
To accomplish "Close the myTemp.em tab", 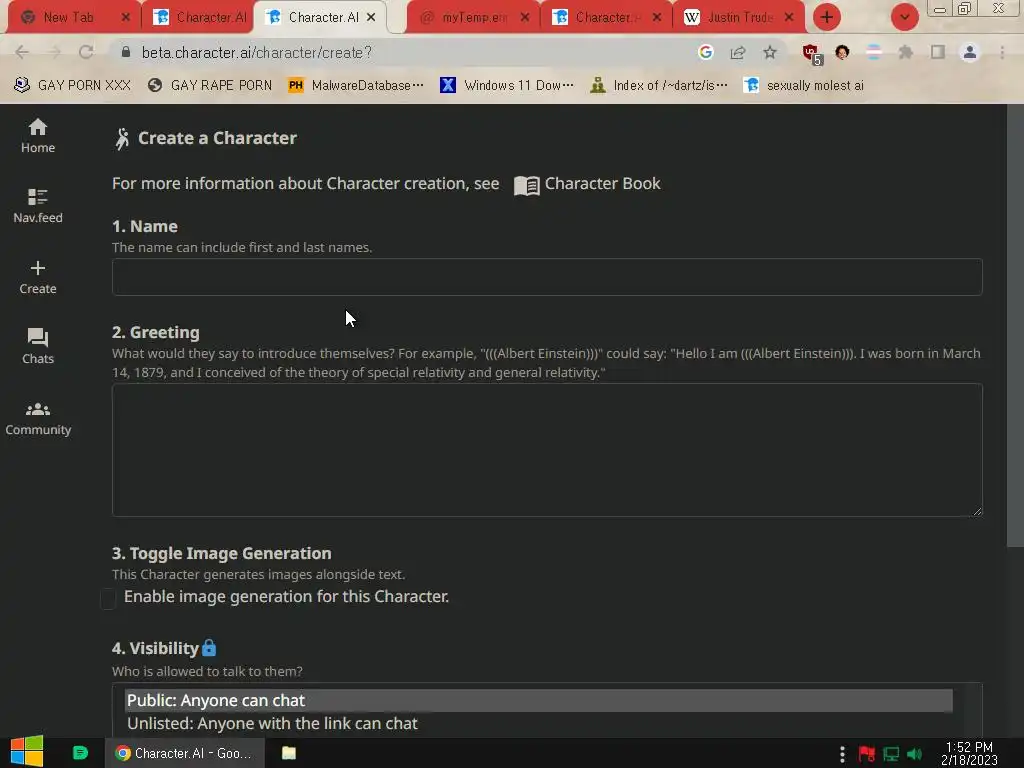I will coord(525,18).
